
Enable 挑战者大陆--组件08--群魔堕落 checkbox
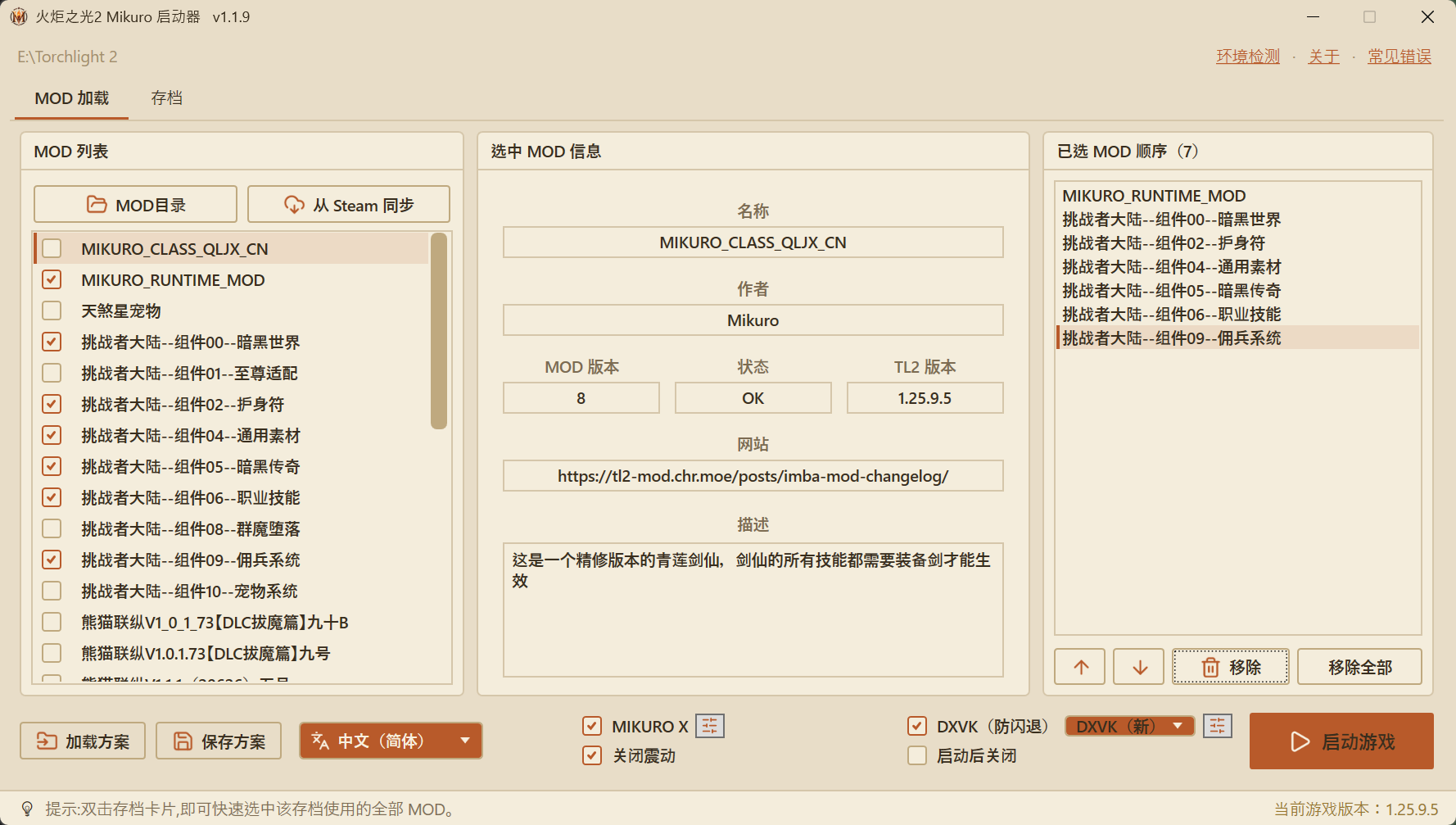(52, 528)
